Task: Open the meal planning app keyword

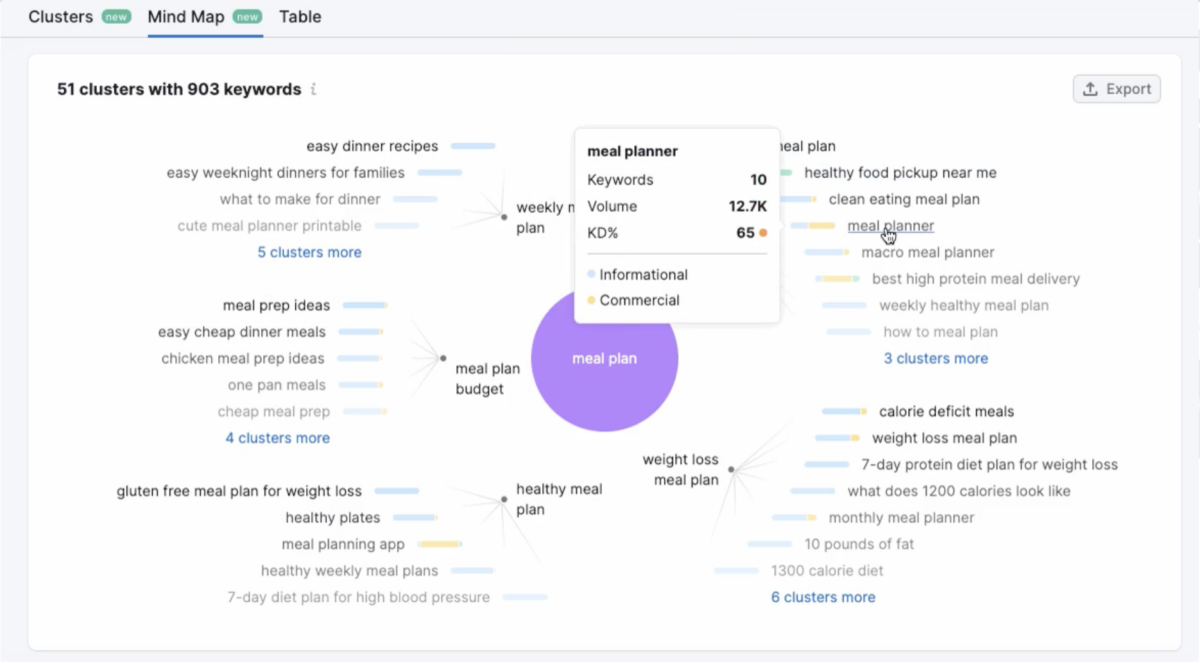Action: click(343, 544)
